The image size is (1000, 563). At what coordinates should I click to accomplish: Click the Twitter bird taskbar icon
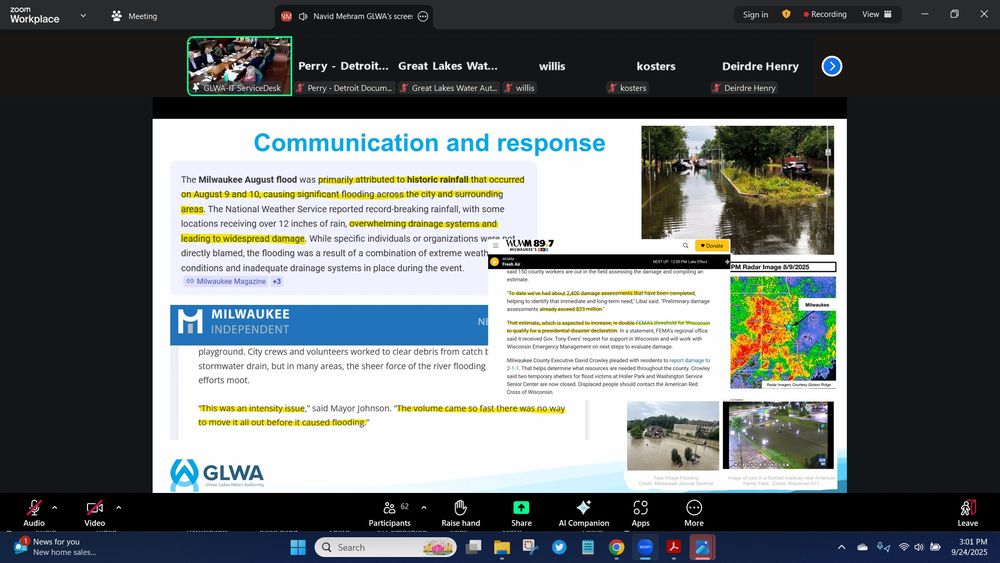[x=559, y=547]
